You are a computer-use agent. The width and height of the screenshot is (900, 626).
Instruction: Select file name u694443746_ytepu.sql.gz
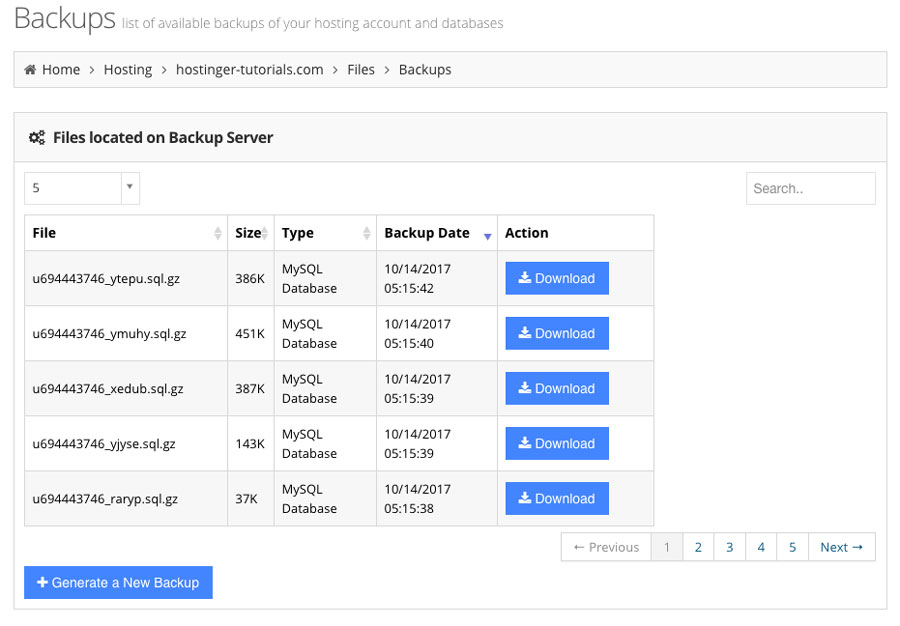(106, 279)
